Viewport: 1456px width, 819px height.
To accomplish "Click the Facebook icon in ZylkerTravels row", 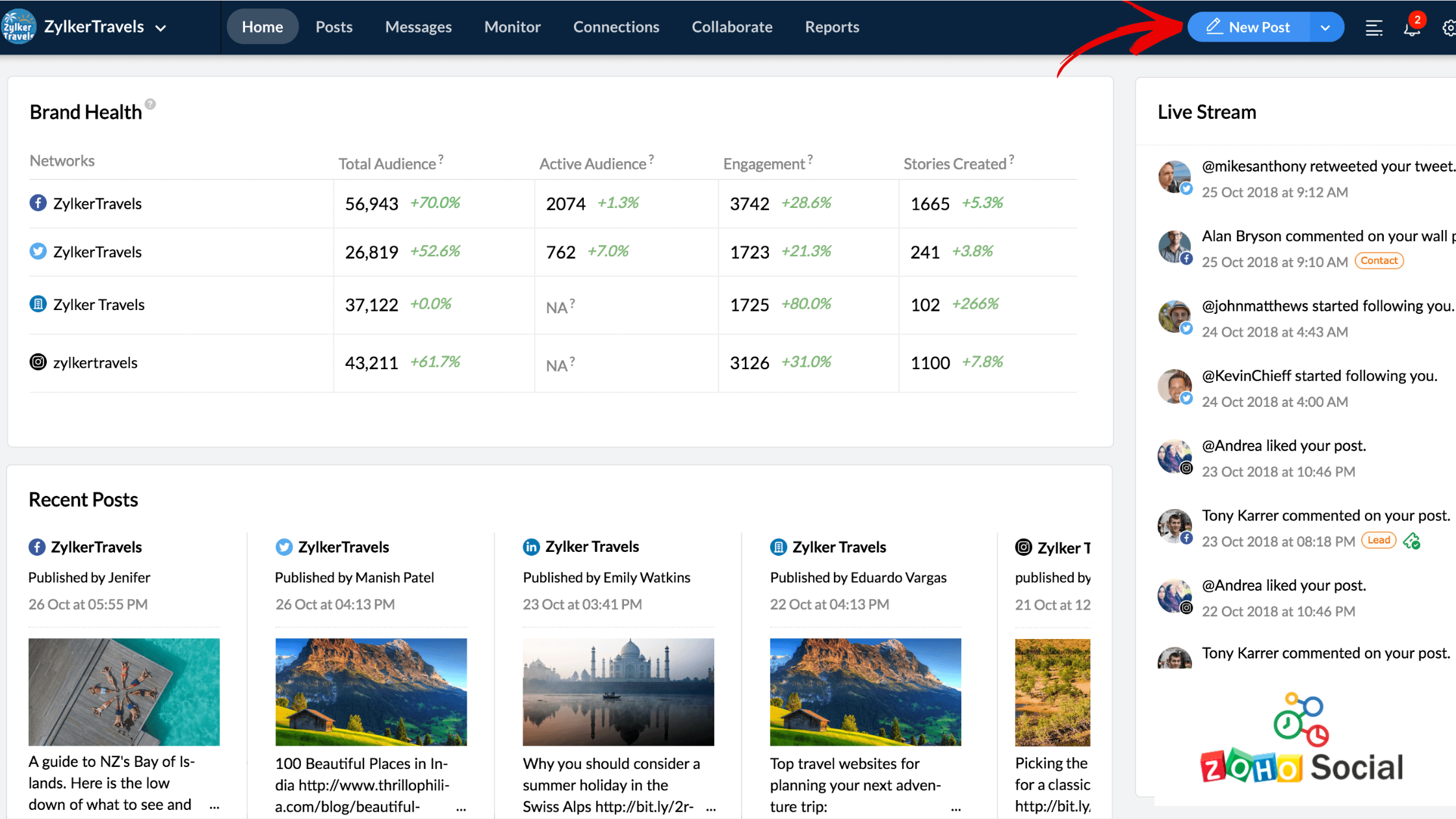I will coord(38,203).
